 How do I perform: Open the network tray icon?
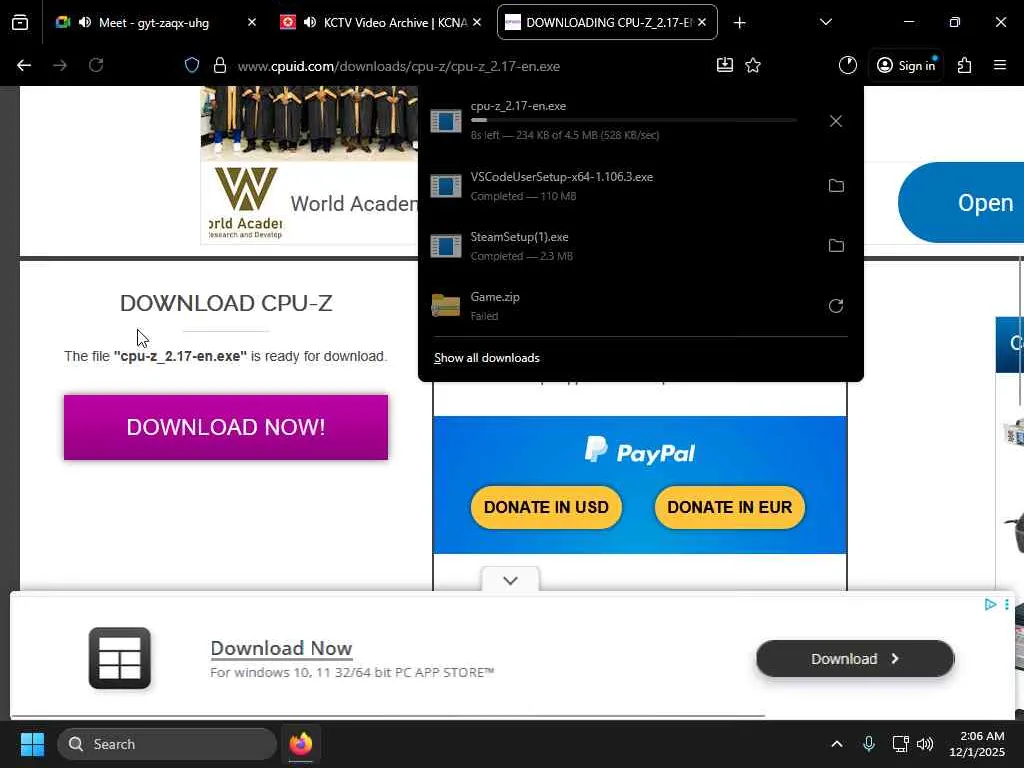point(900,744)
